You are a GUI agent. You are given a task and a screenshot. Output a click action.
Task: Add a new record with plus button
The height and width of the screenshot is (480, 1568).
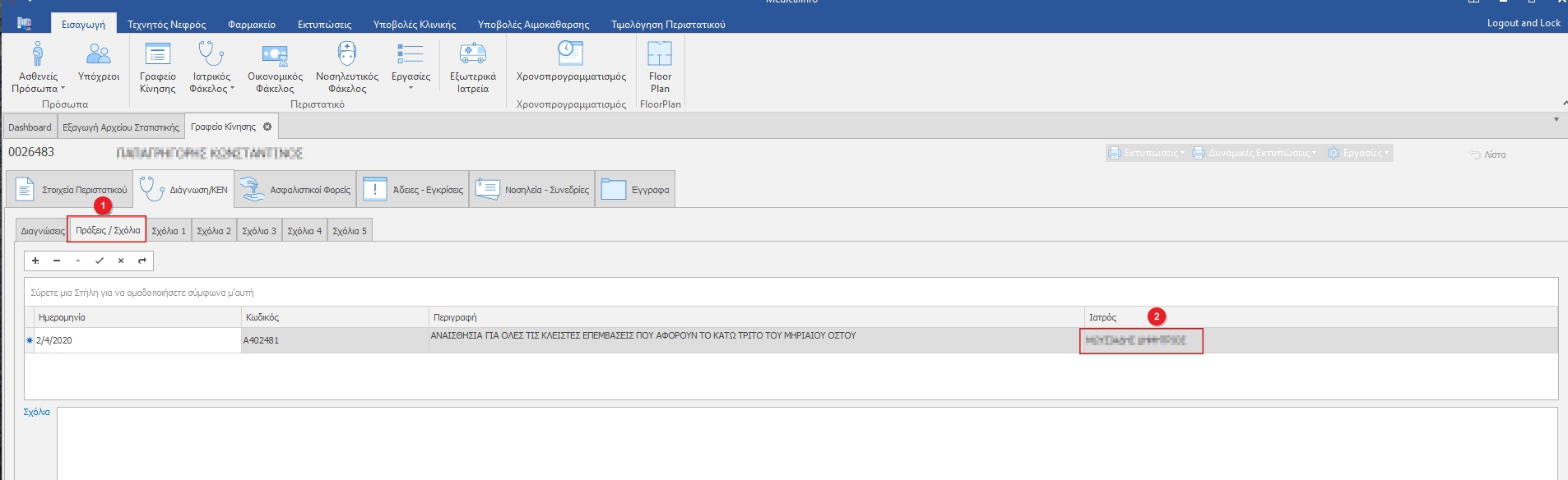pos(35,261)
